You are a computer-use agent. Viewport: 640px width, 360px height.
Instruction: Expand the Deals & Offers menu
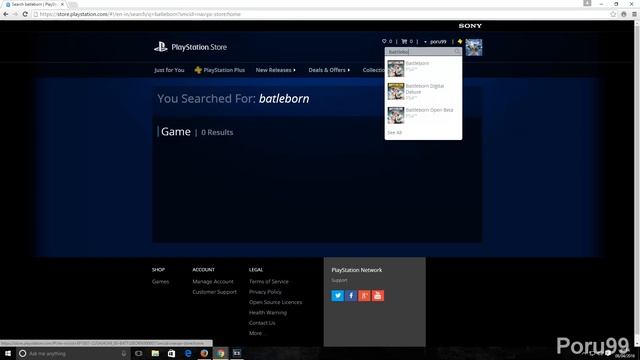(x=329, y=70)
